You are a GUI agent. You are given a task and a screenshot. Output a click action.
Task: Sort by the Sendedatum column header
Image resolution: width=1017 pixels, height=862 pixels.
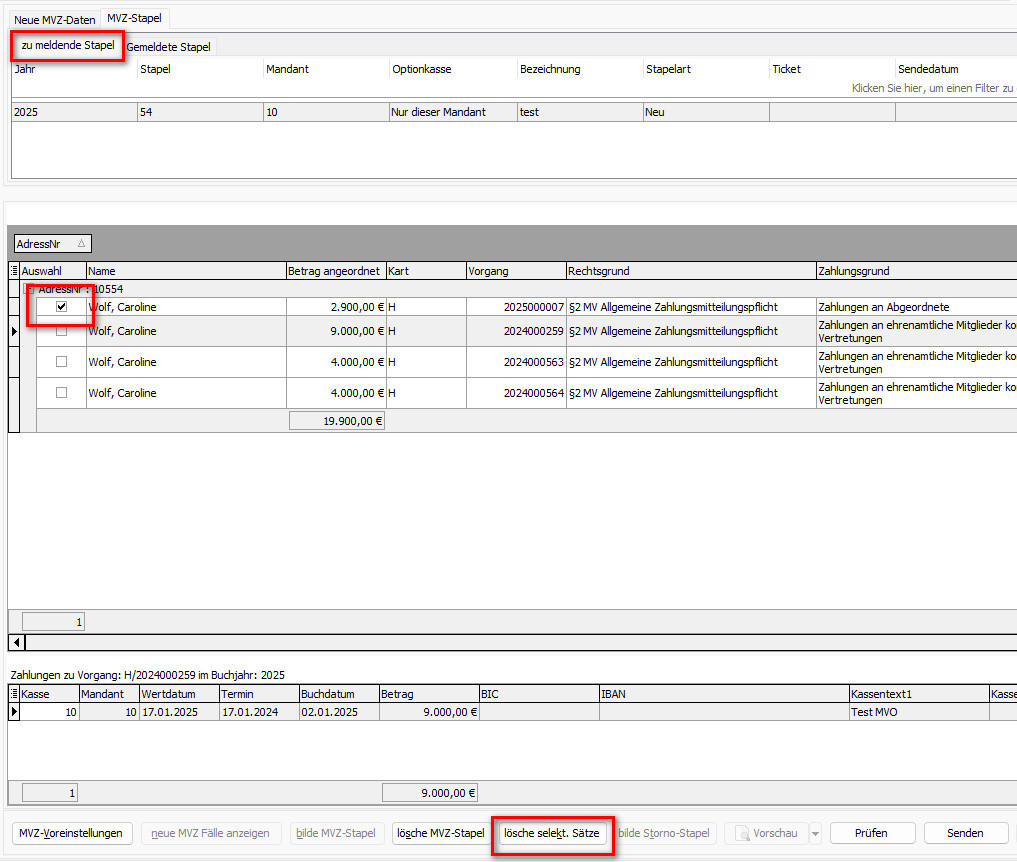(956, 69)
